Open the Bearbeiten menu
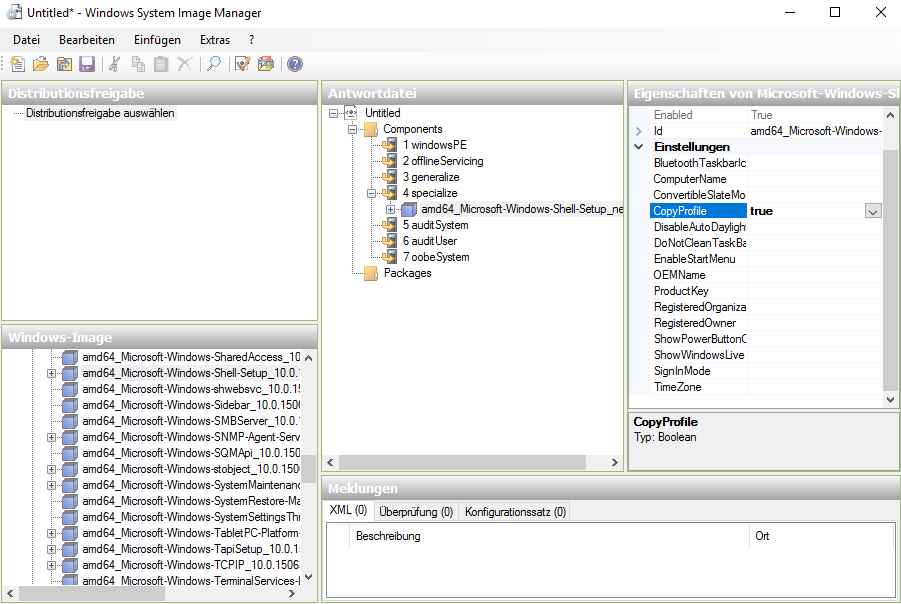Viewport: 901px width, 604px height. click(x=87, y=40)
